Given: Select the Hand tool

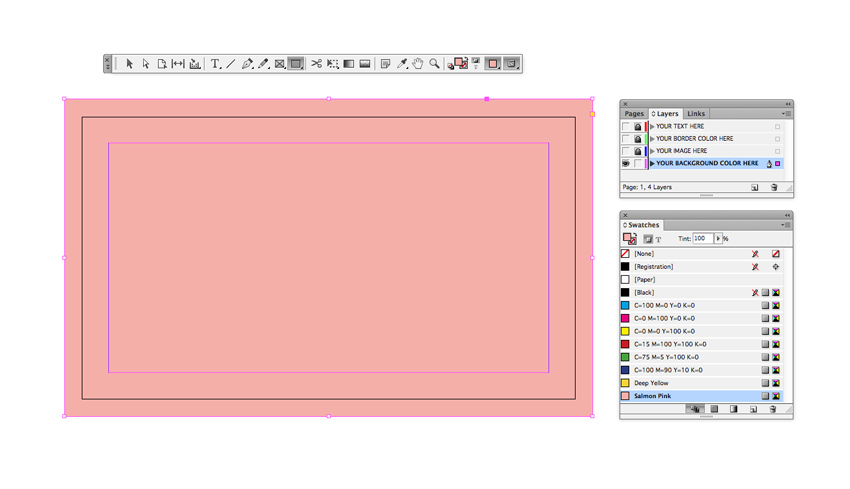Looking at the screenshot, I should pos(417,64).
